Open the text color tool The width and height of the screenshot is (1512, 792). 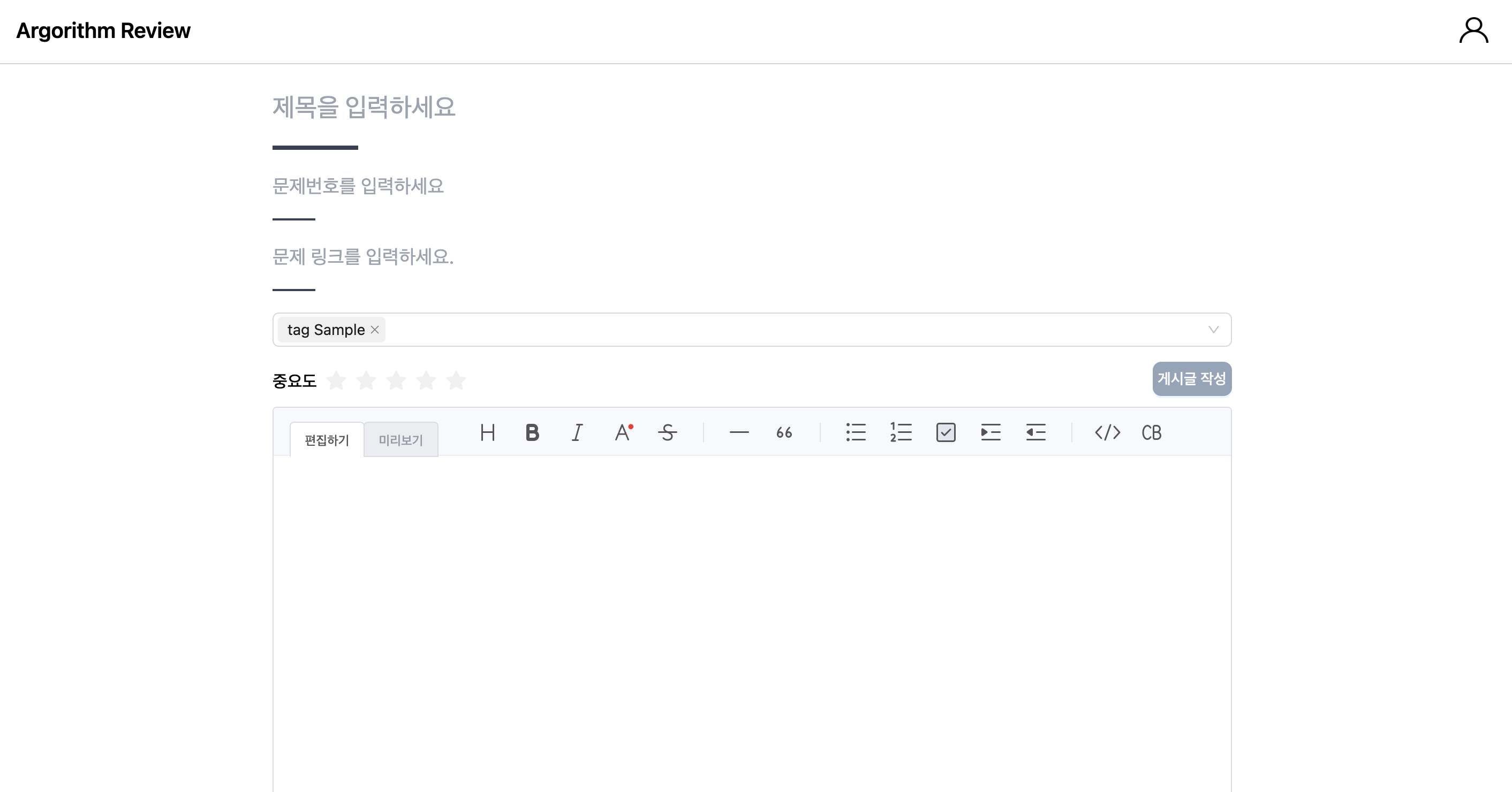(x=623, y=432)
